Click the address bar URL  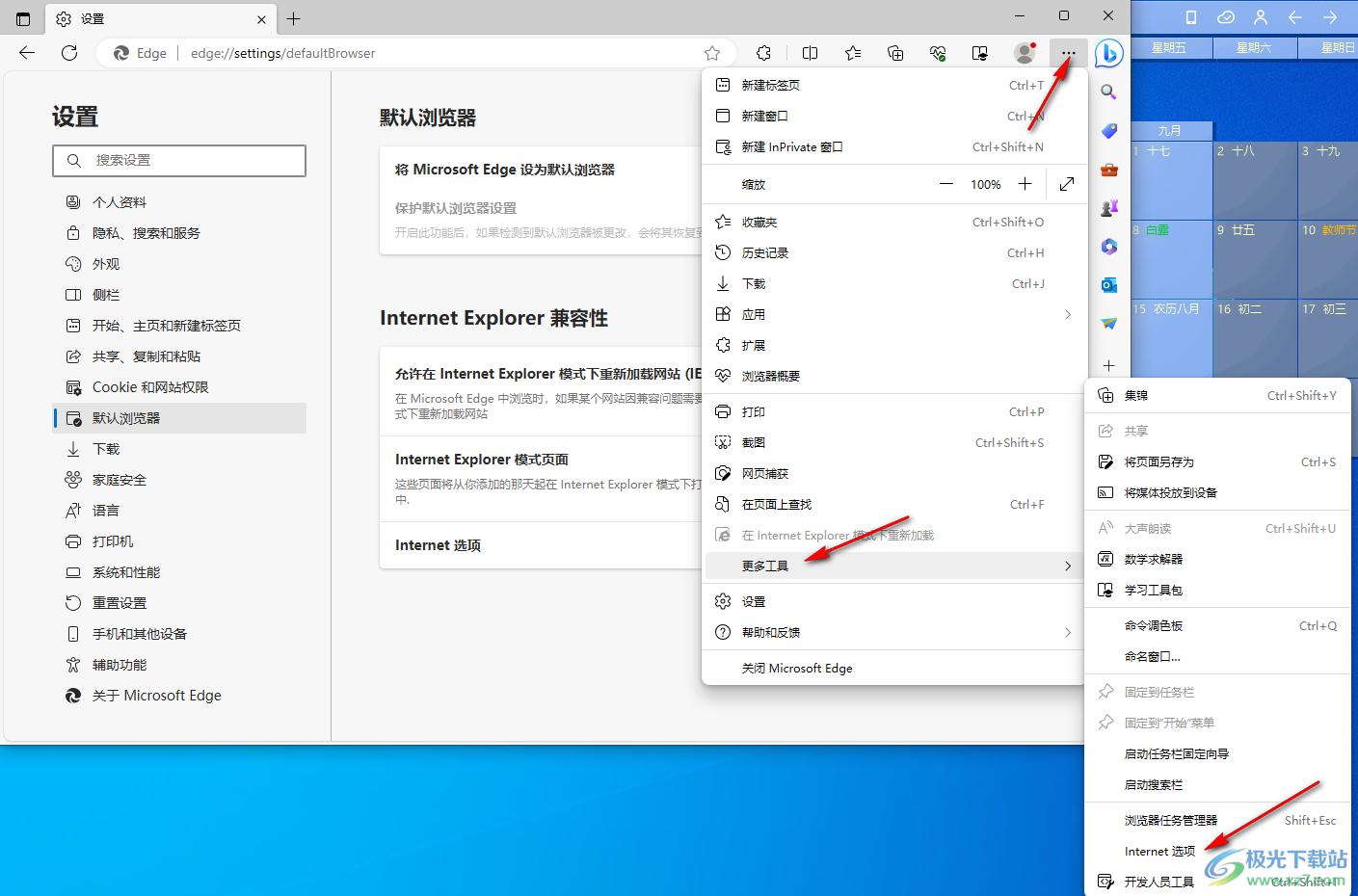(x=282, y=53)
